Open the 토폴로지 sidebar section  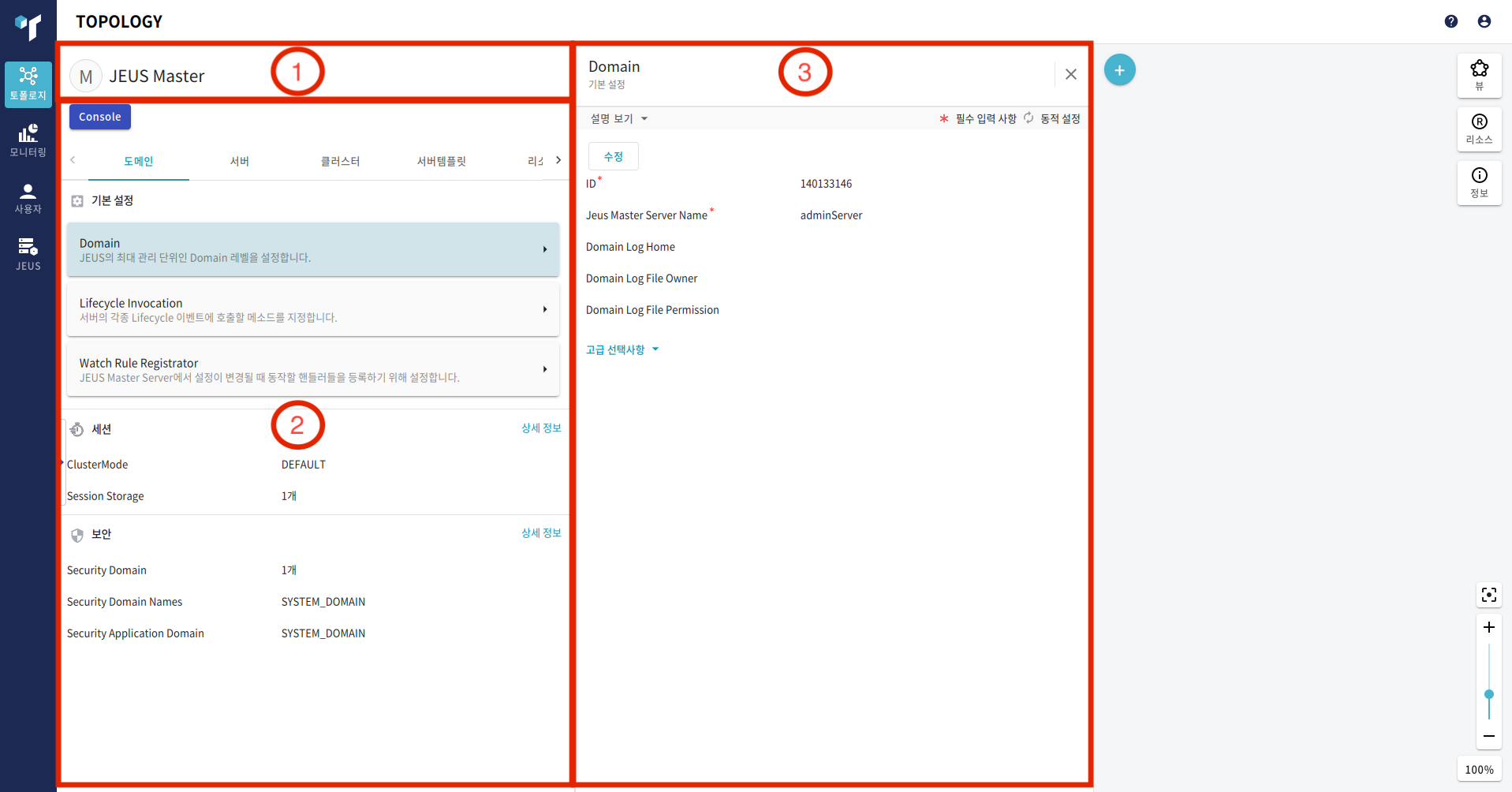[28, 84]
